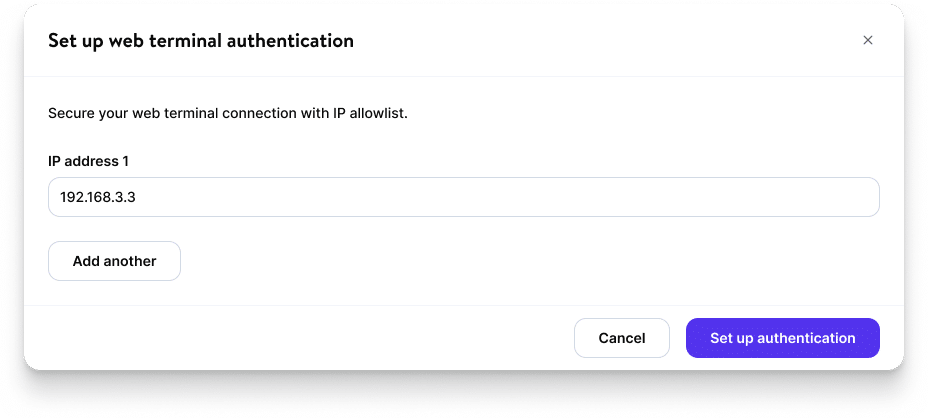Hit the white Cancel button in the footer
The height and width of the screenshot is (418, 928).
point(621,338)
